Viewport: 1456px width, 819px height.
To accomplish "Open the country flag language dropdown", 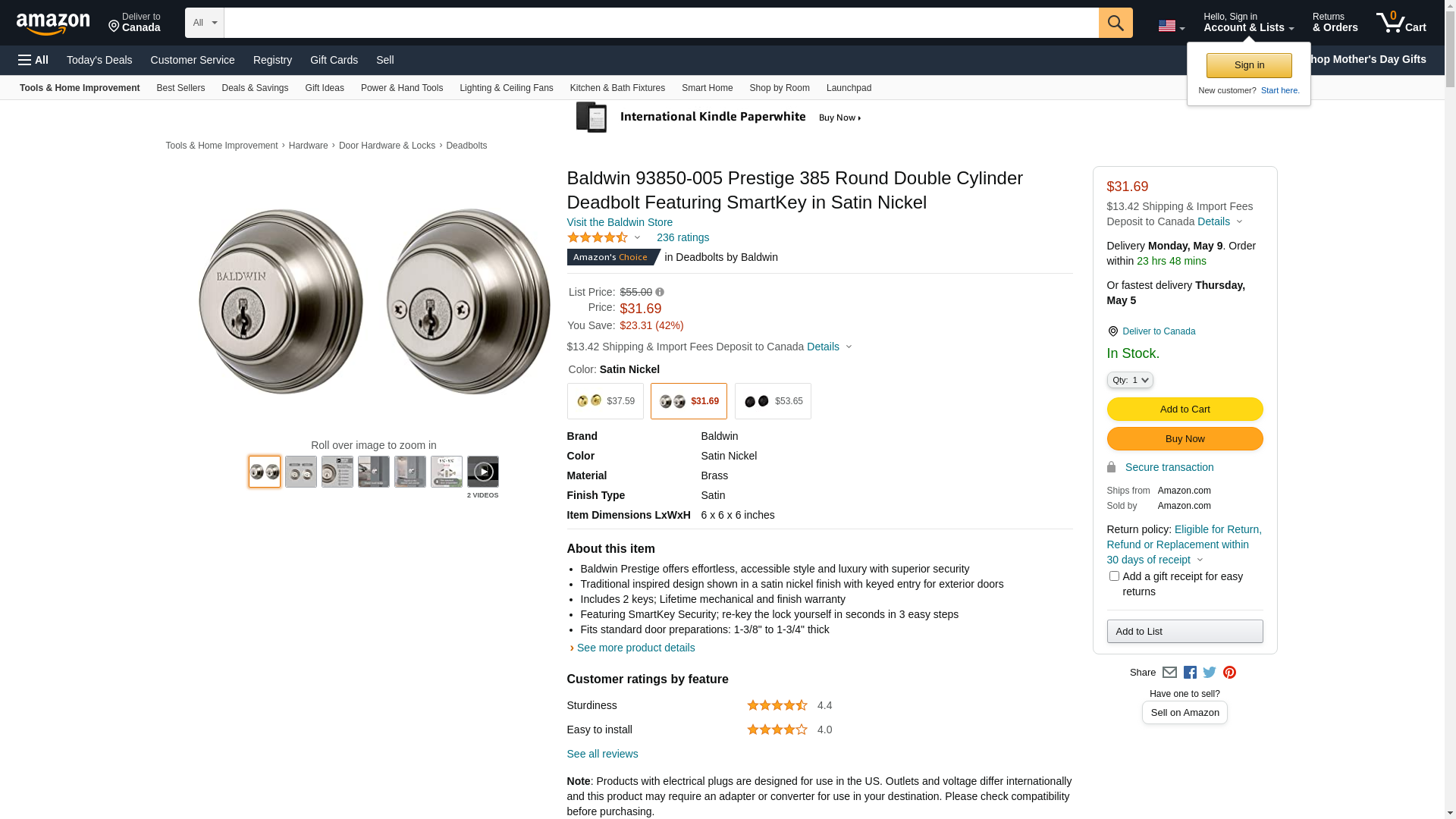I will 1171,26.
